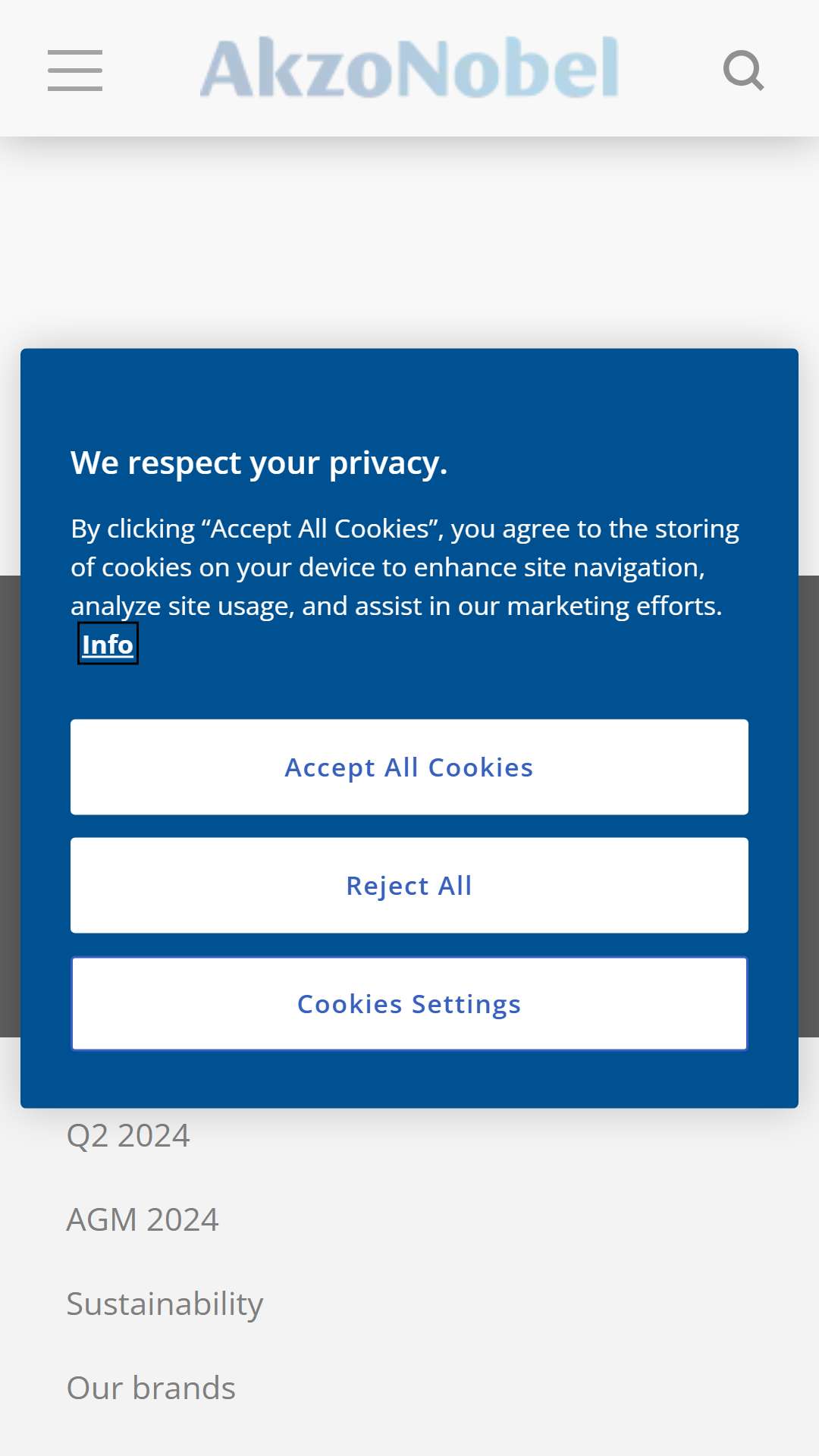This screenshot has height=1456, width=819.
Task: Customize preferences with Cookies Settings button
Action: (x=409, y=1004)
